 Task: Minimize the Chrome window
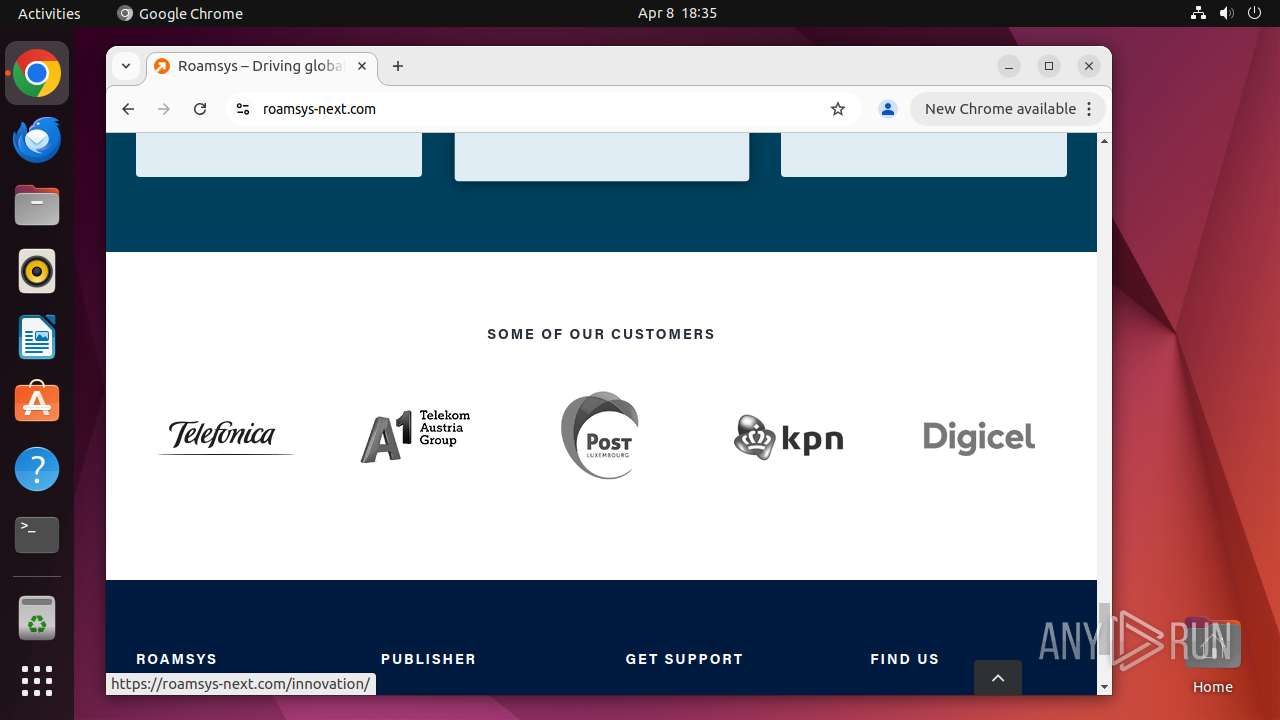1009,66
